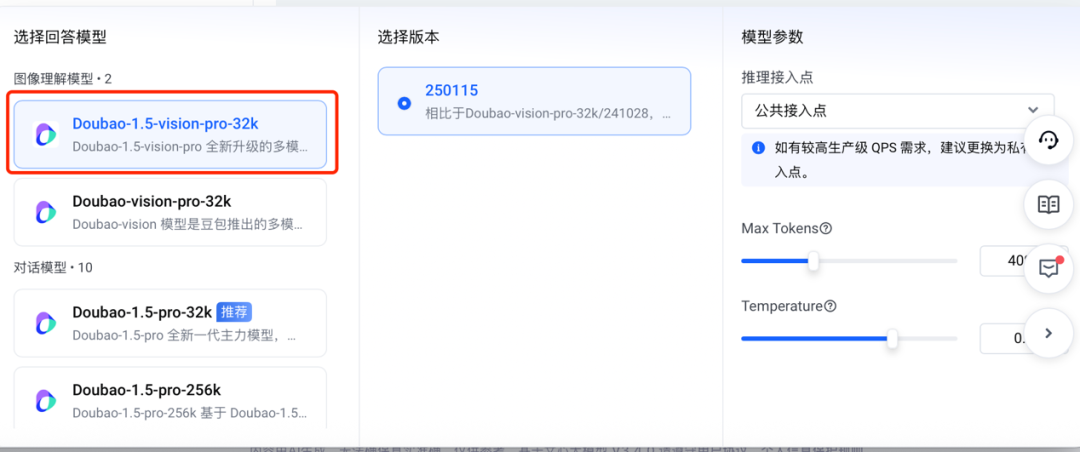Click the blue info icon in QPS notice
1080x452 pixels.
click(758, 147)
